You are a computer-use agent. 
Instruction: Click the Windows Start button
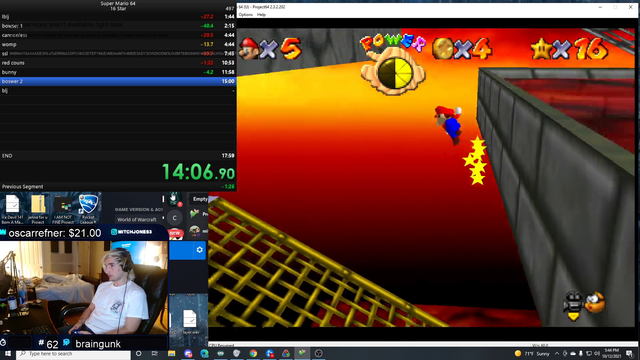tap(7, 353)
